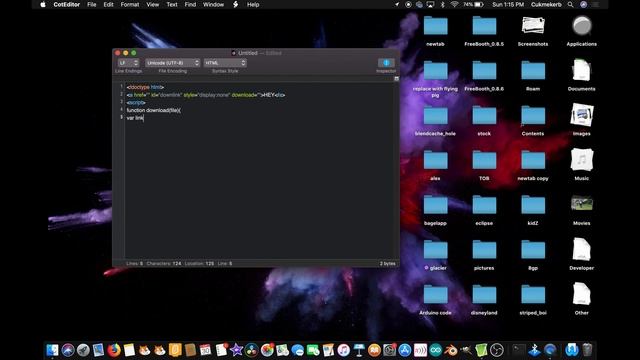Open the View menu

153,4
